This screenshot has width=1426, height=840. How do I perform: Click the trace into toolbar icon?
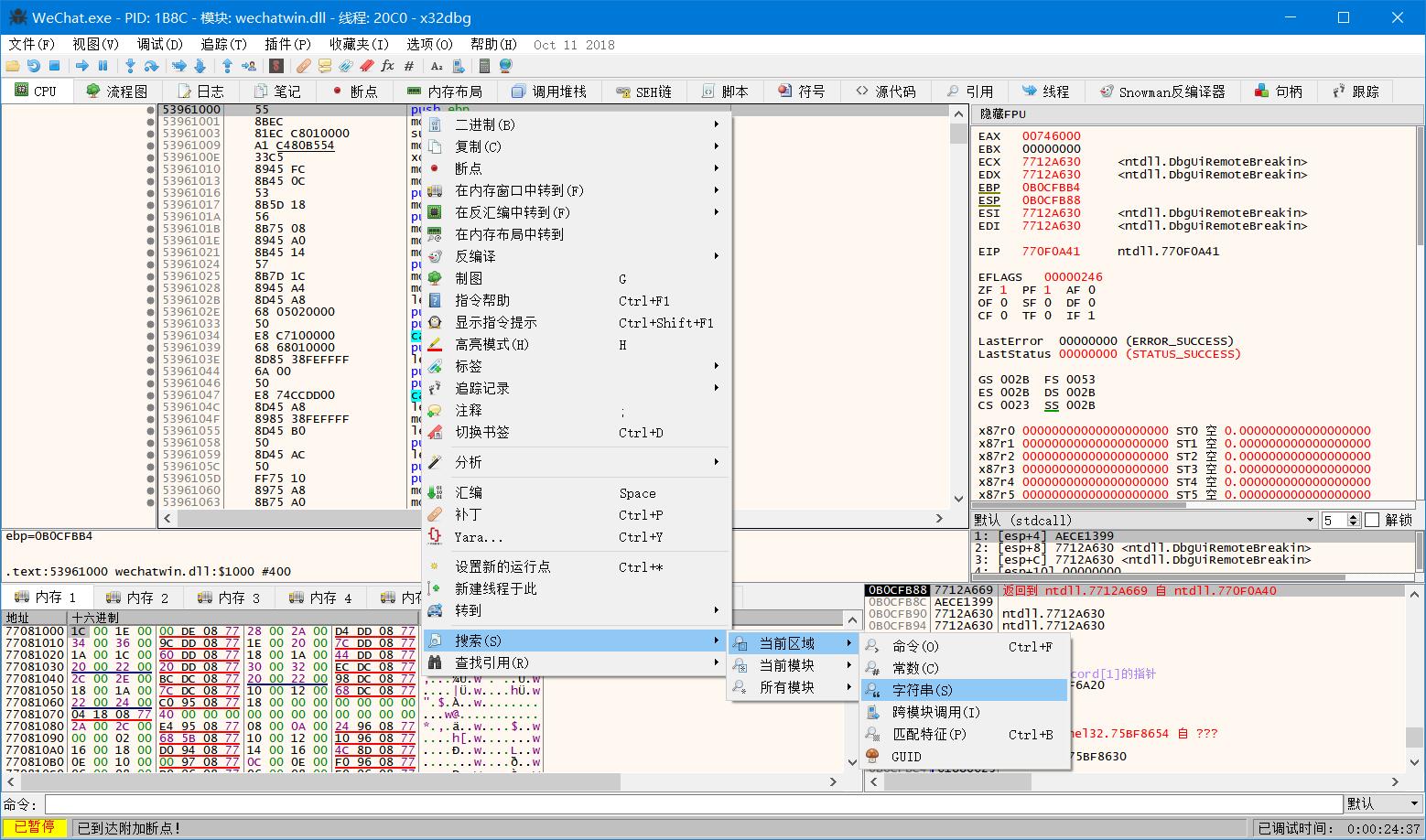coord(179,66)
